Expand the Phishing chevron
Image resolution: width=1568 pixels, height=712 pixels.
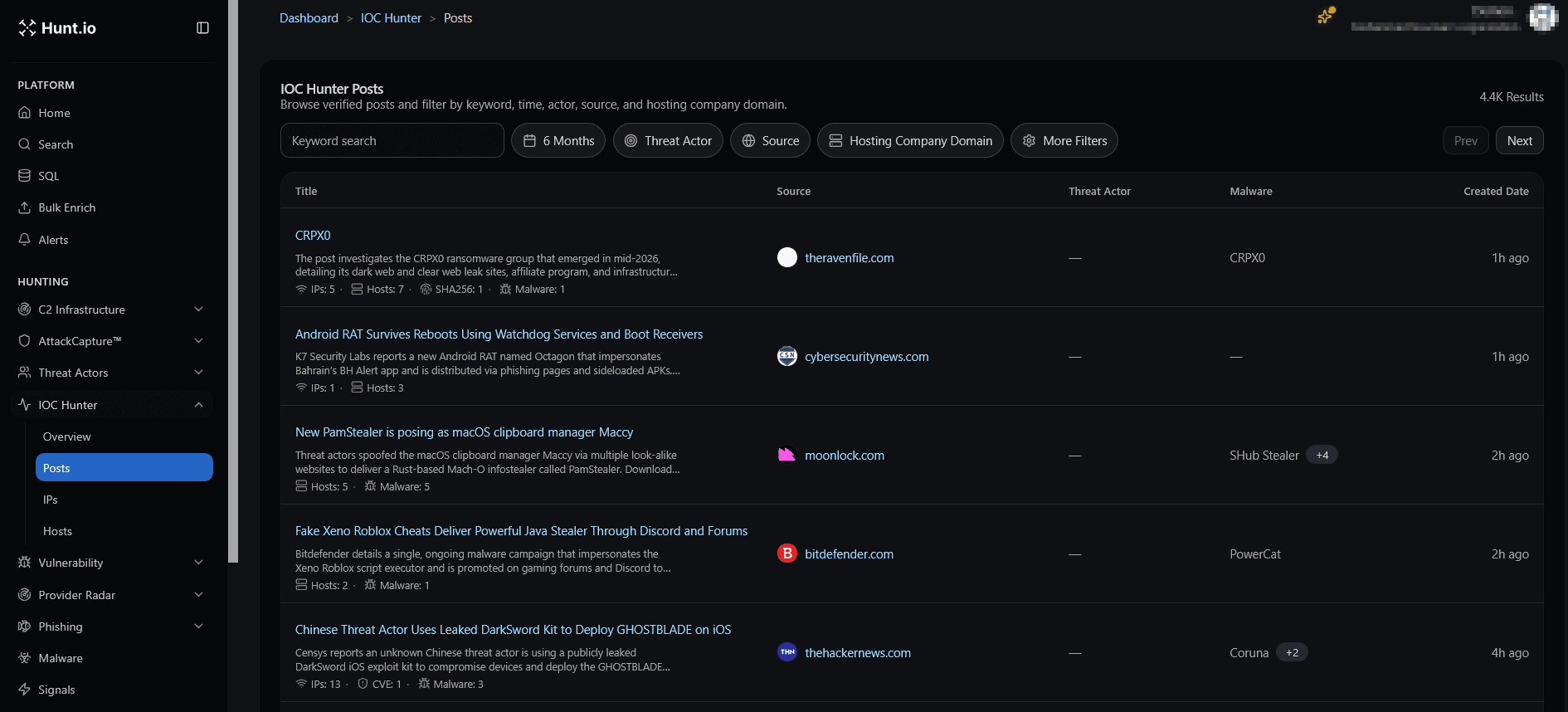pyautogui.click(x=199, y=627)
